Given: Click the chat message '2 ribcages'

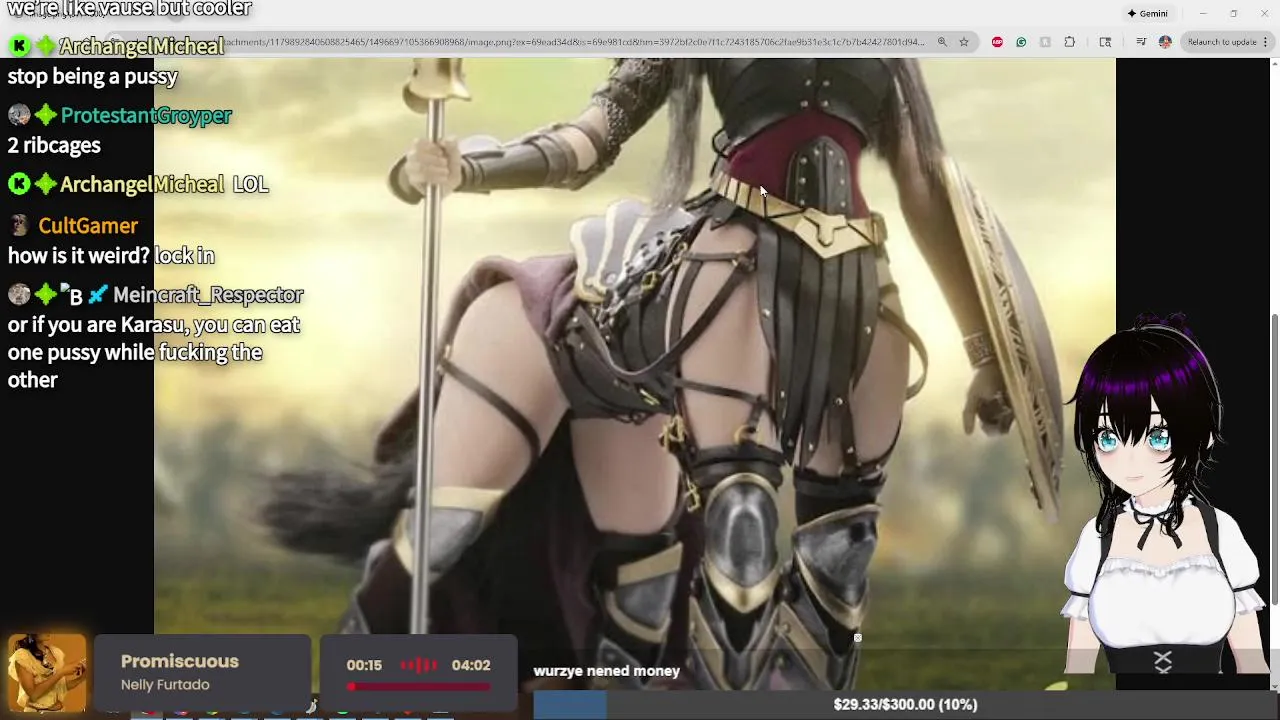Looking at the screenshot, I should pos(54,145).
